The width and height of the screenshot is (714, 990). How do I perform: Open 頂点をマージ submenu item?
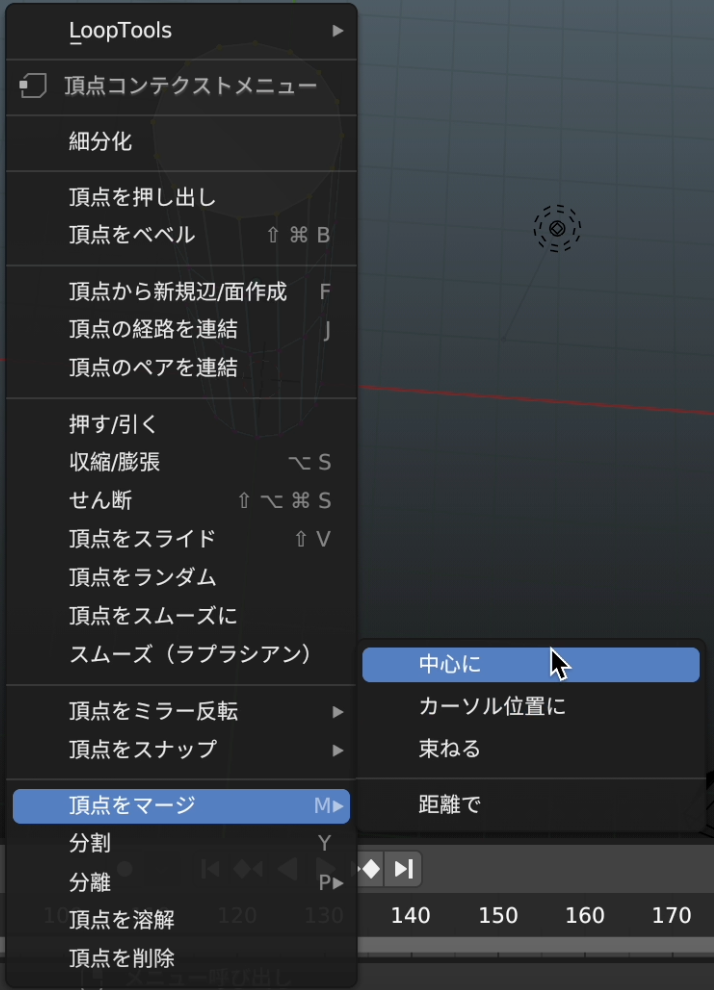181,806
